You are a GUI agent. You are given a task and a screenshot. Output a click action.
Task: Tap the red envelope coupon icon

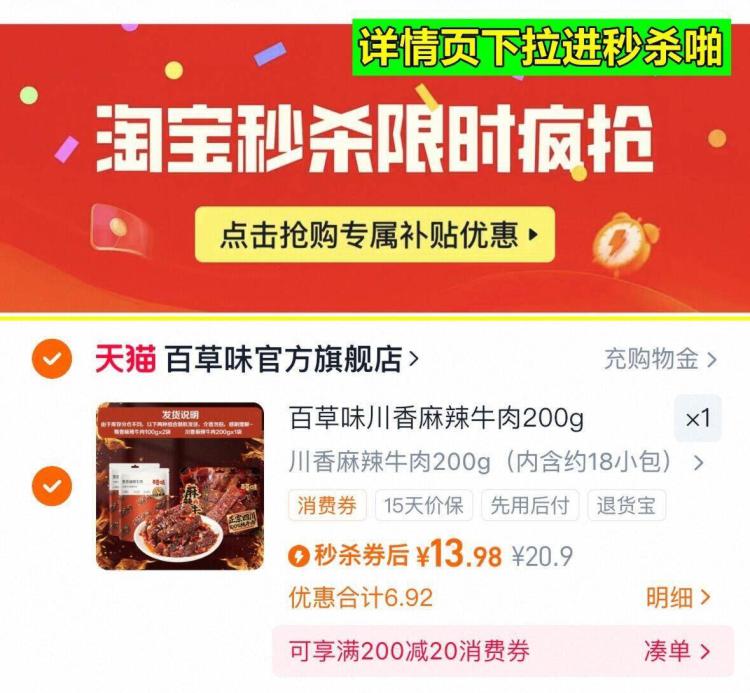121,232
